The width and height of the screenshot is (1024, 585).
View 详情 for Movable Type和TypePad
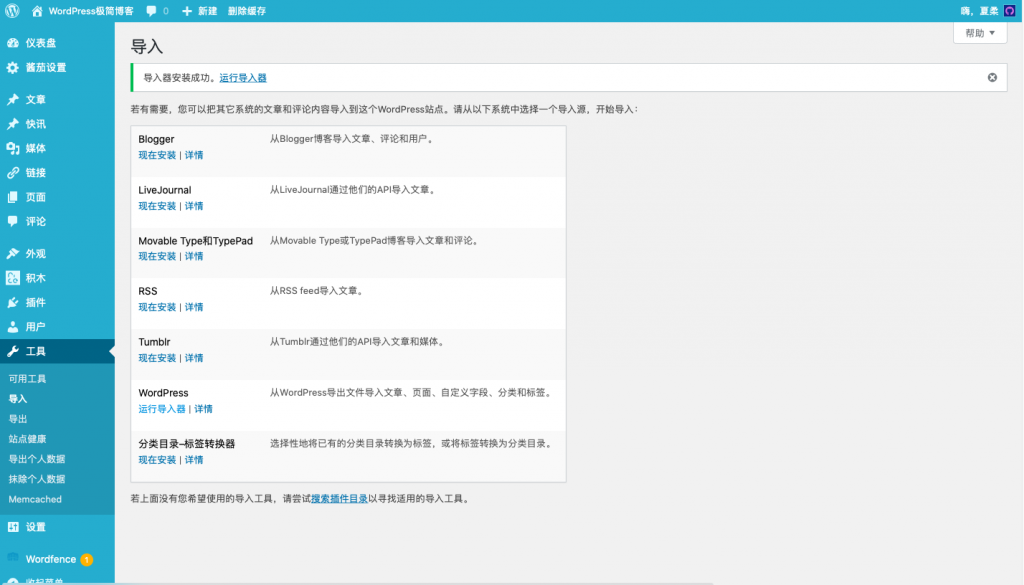[x=194, y=257]
